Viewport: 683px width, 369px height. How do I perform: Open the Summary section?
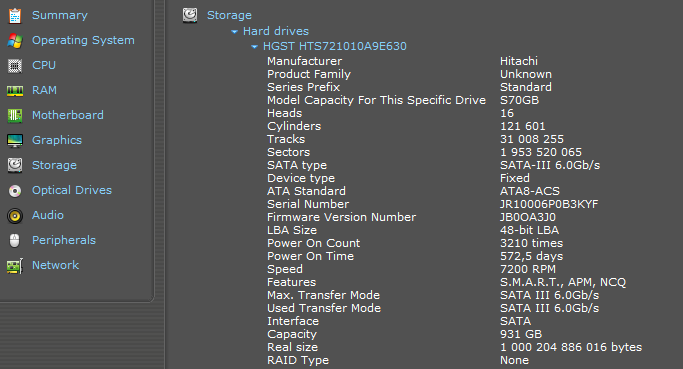[x=60, y=15]
